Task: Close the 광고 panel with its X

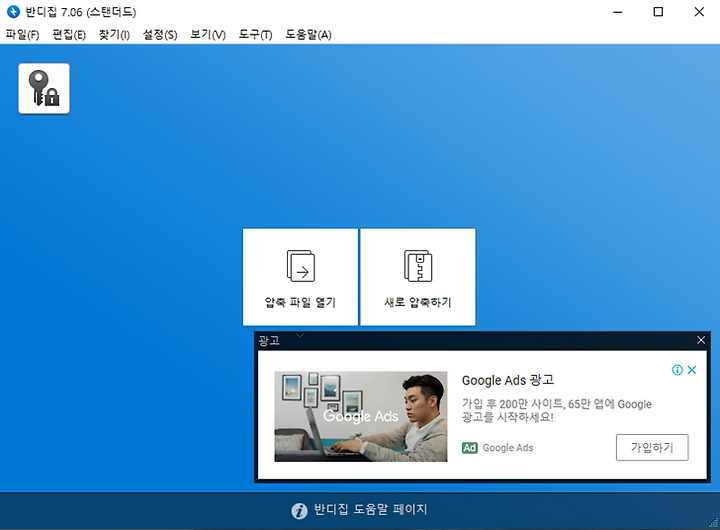Action: point(701,340)
